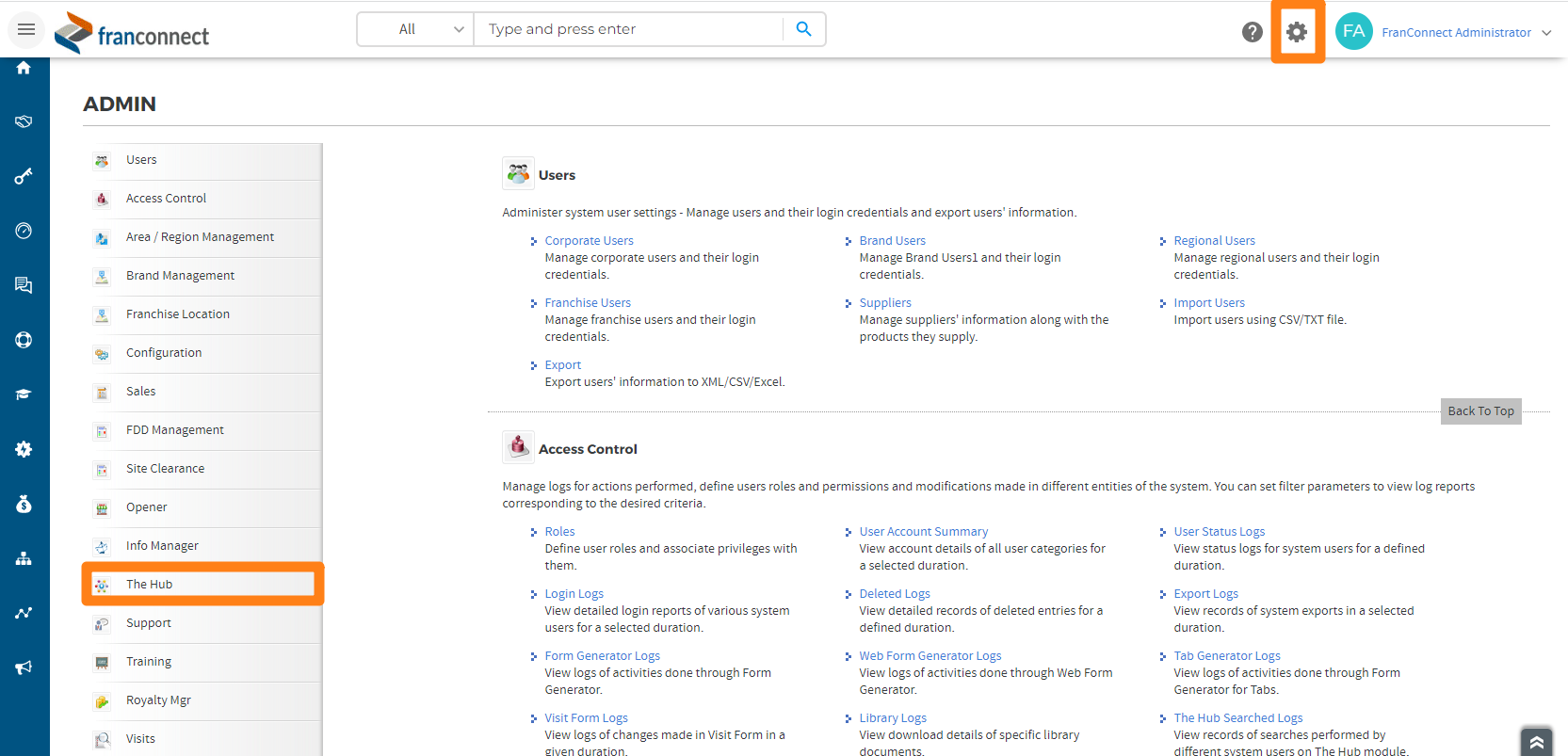Viewport: 1568px width, 756px height.
Task: Open the User Account Summary link
Action: [923, 532]
